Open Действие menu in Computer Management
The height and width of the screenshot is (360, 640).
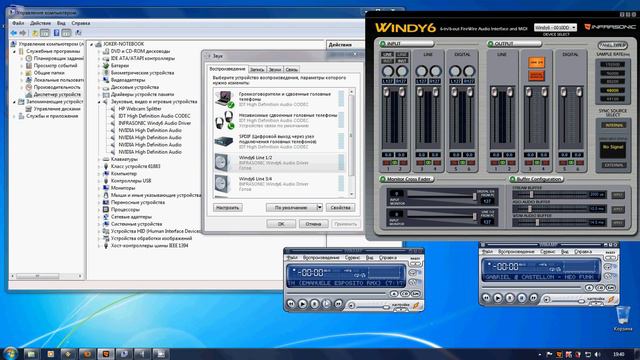40,23
